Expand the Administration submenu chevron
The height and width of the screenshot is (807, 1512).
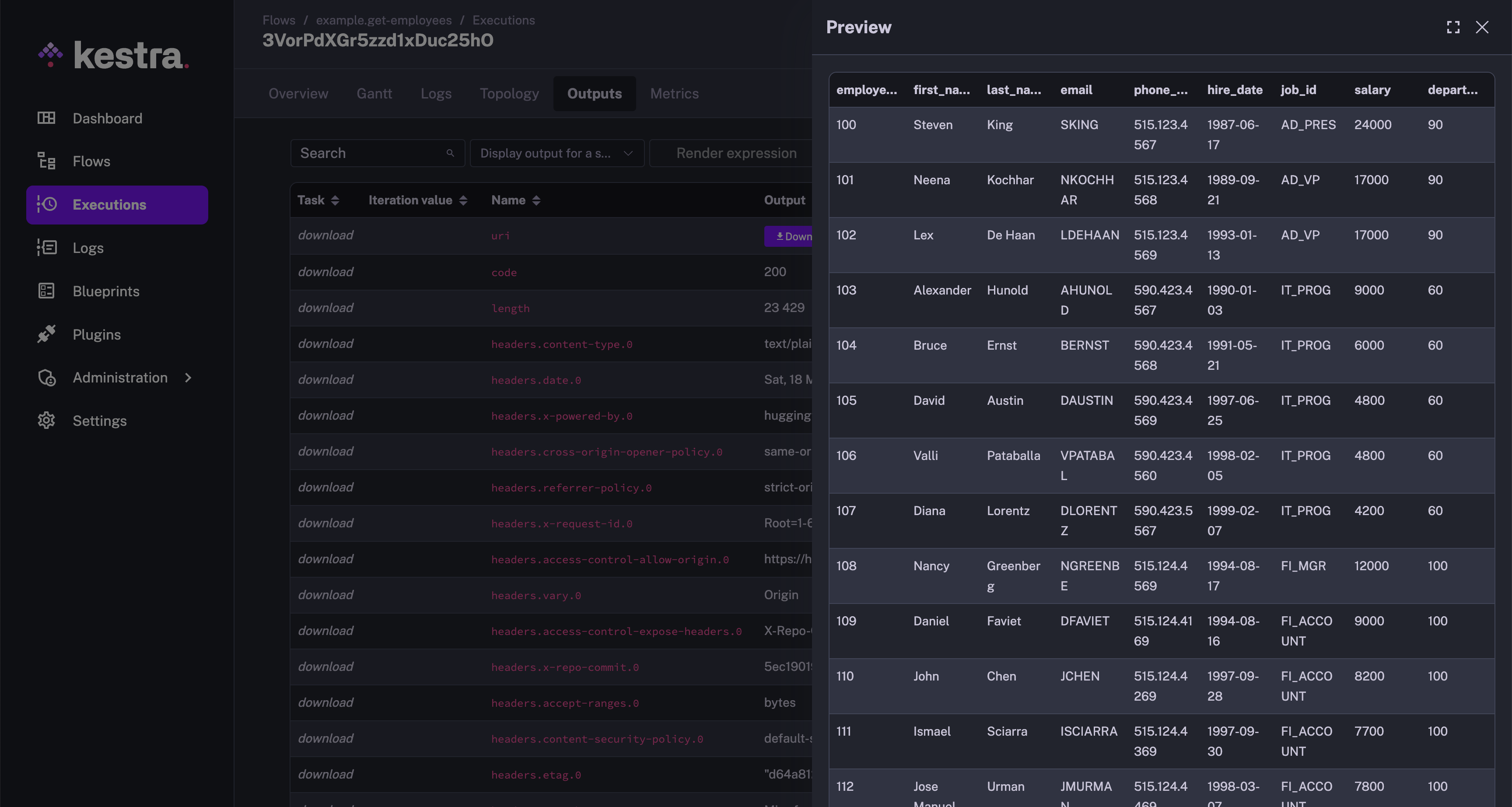coord(188,377)
